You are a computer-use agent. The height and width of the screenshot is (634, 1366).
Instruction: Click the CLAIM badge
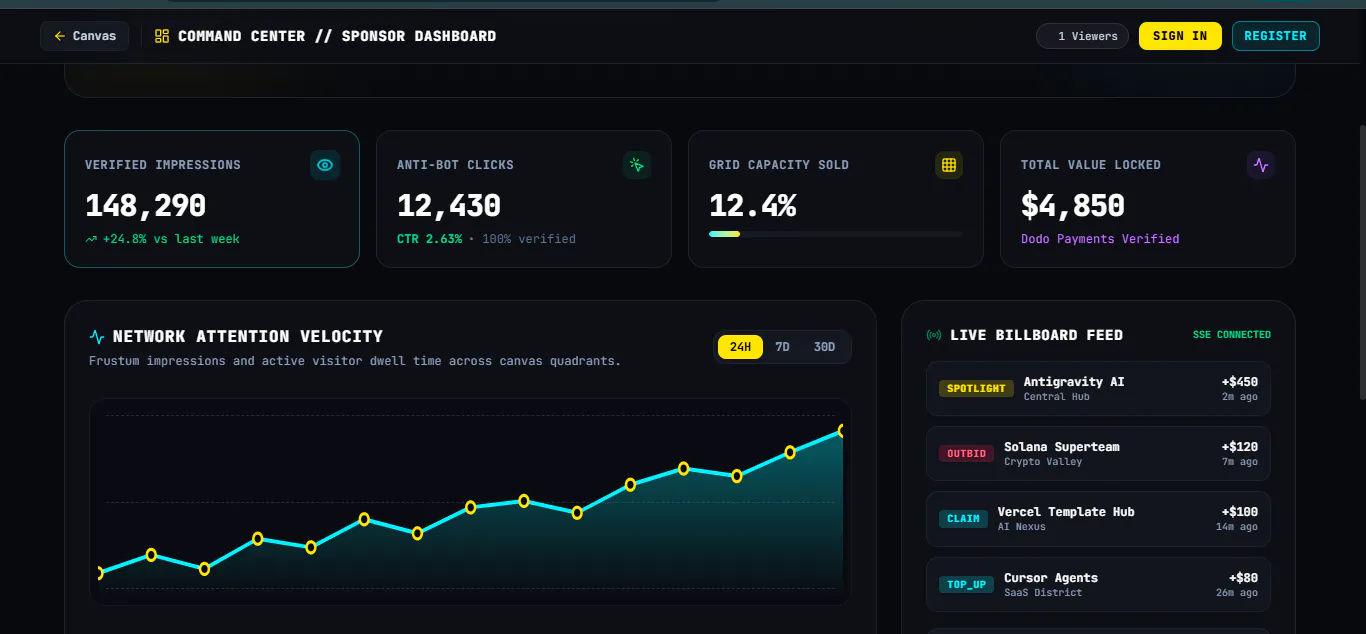coord(963,519)
